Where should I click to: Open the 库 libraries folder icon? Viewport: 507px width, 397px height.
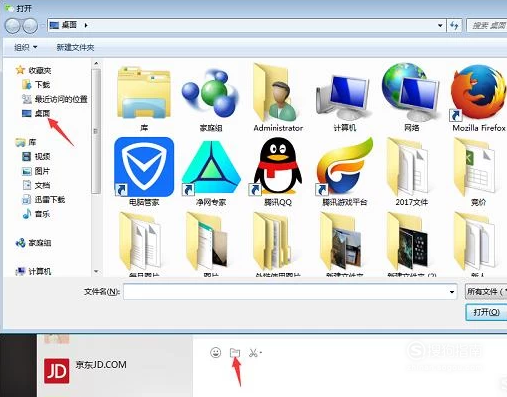[144, 93]
